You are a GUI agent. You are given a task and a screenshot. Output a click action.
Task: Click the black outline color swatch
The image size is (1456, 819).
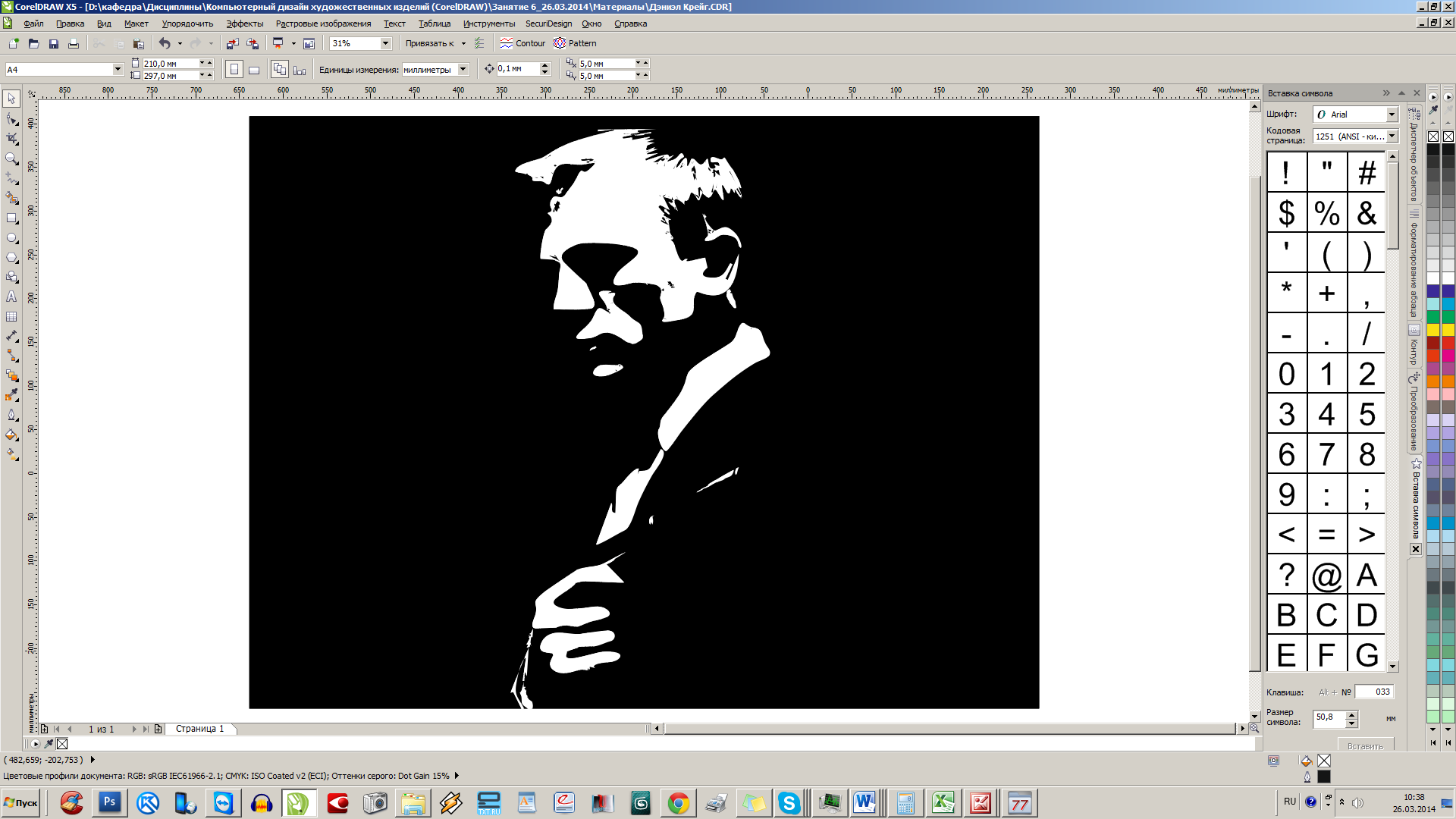(x=1324, y=777)
